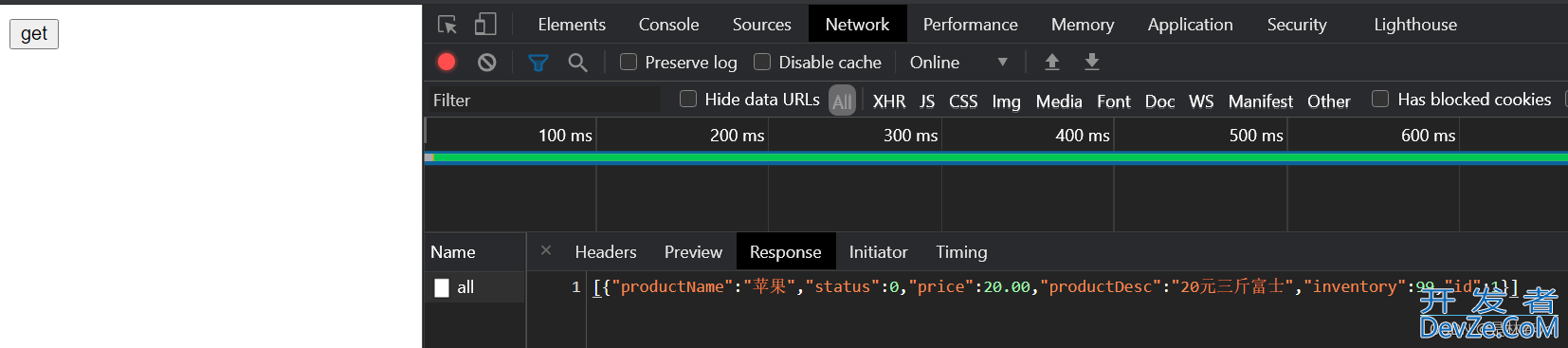Enable the Preserve log checkbox
This screenshot has width=1568, height=348.
click(629, 62)
